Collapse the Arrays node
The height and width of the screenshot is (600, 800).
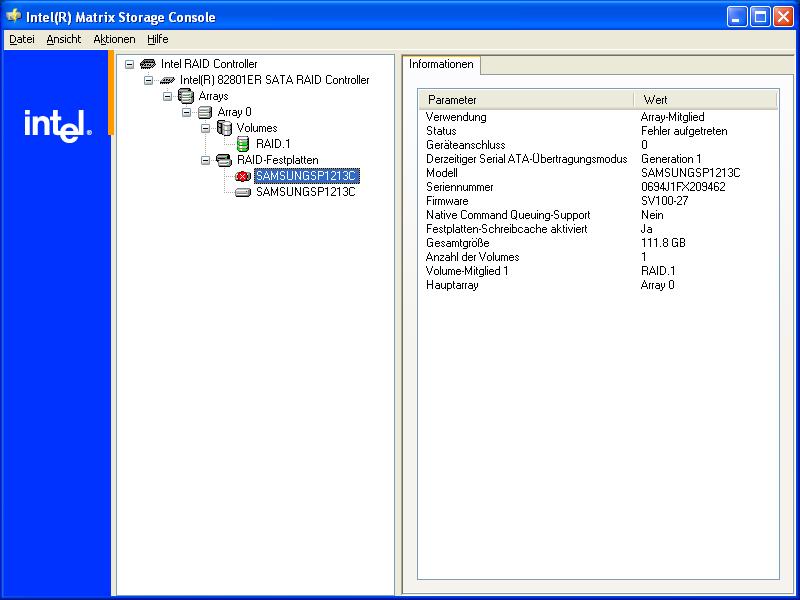[167, 96]
